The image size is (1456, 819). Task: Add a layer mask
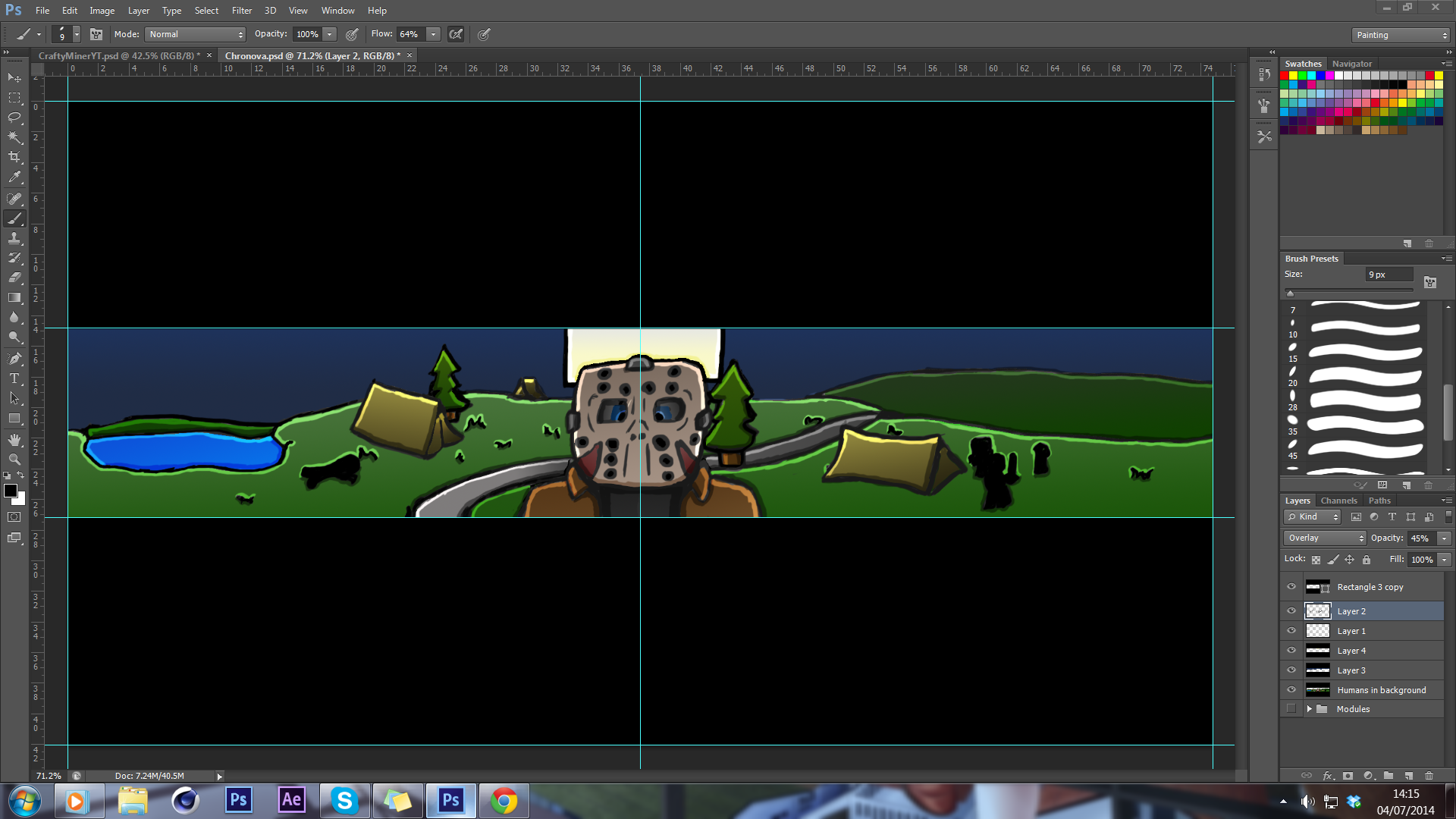[x=1348, y=776]
